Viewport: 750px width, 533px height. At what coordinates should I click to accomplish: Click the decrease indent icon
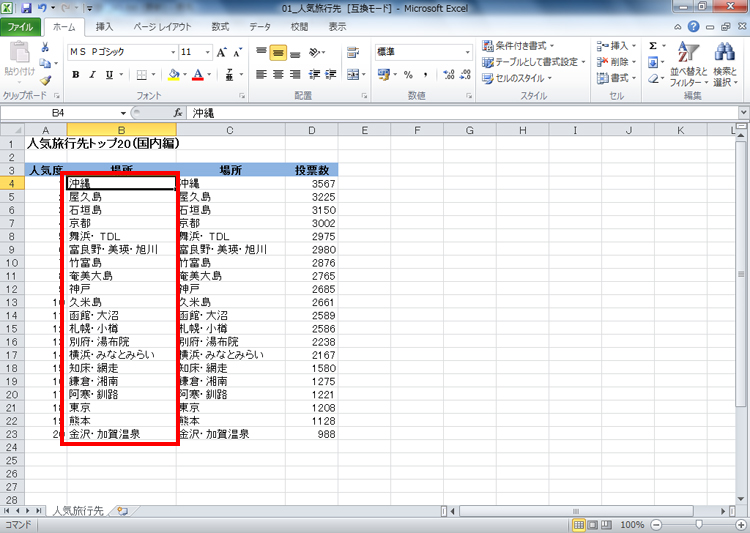(x=314, y=75)
